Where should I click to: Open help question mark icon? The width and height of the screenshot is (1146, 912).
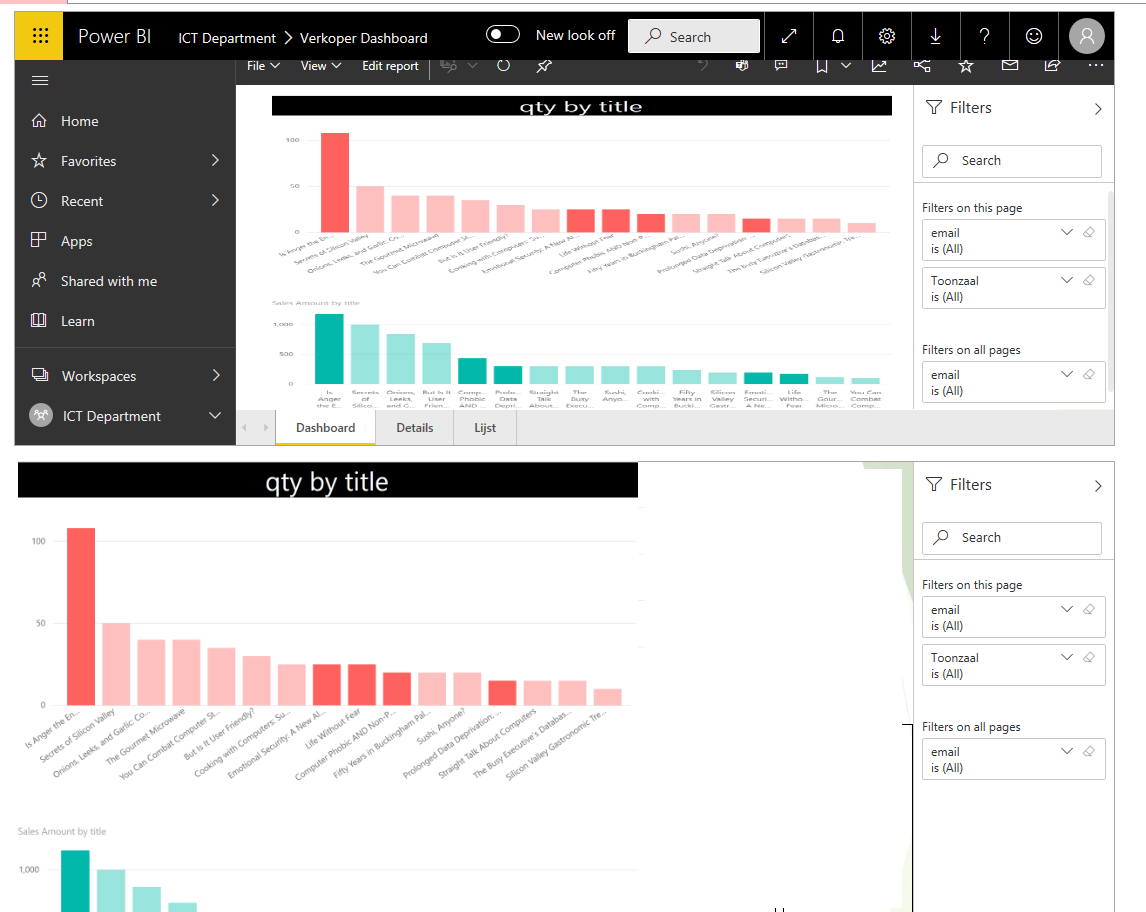[x=984, y=36]
